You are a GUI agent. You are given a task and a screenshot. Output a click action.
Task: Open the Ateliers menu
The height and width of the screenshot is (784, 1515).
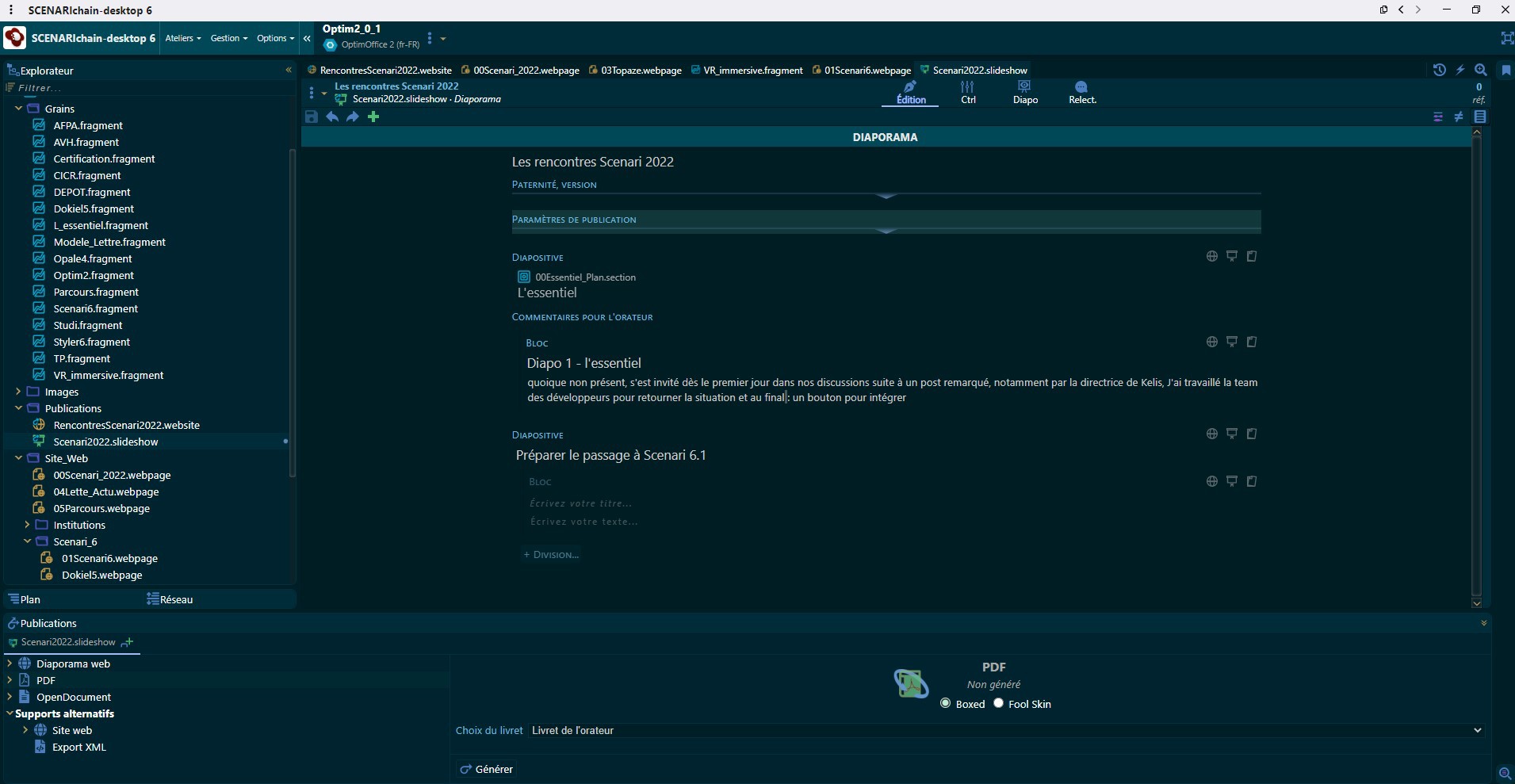coord(182,38)
